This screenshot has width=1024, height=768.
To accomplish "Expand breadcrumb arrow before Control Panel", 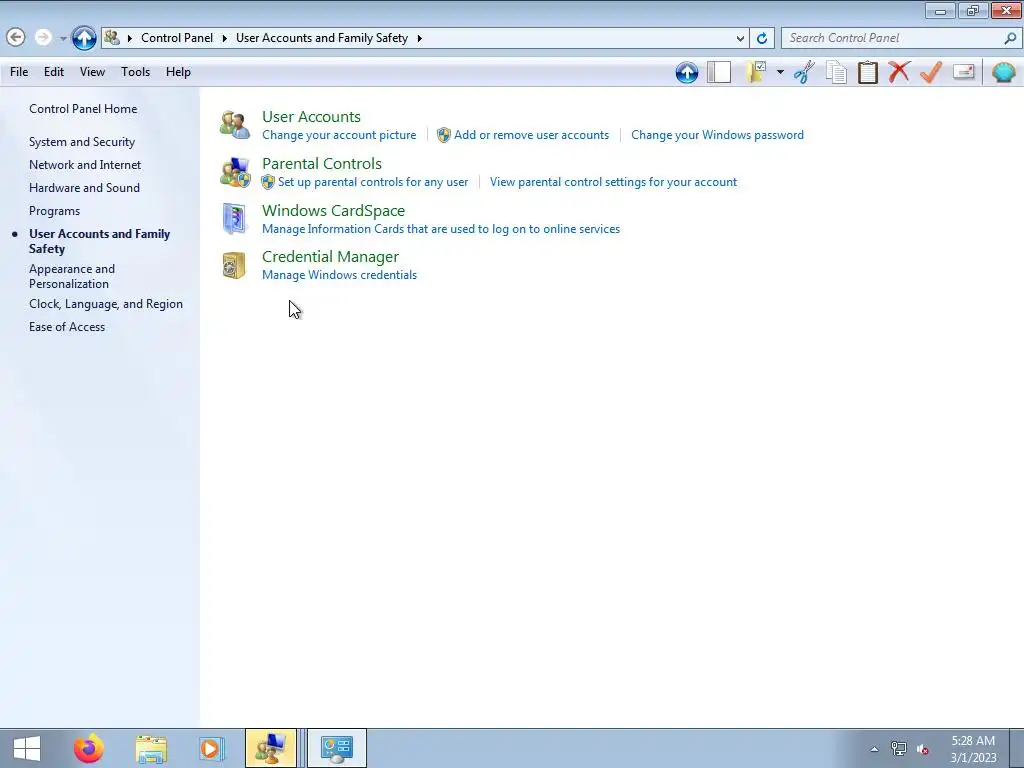I will click(x=129, y=38).
